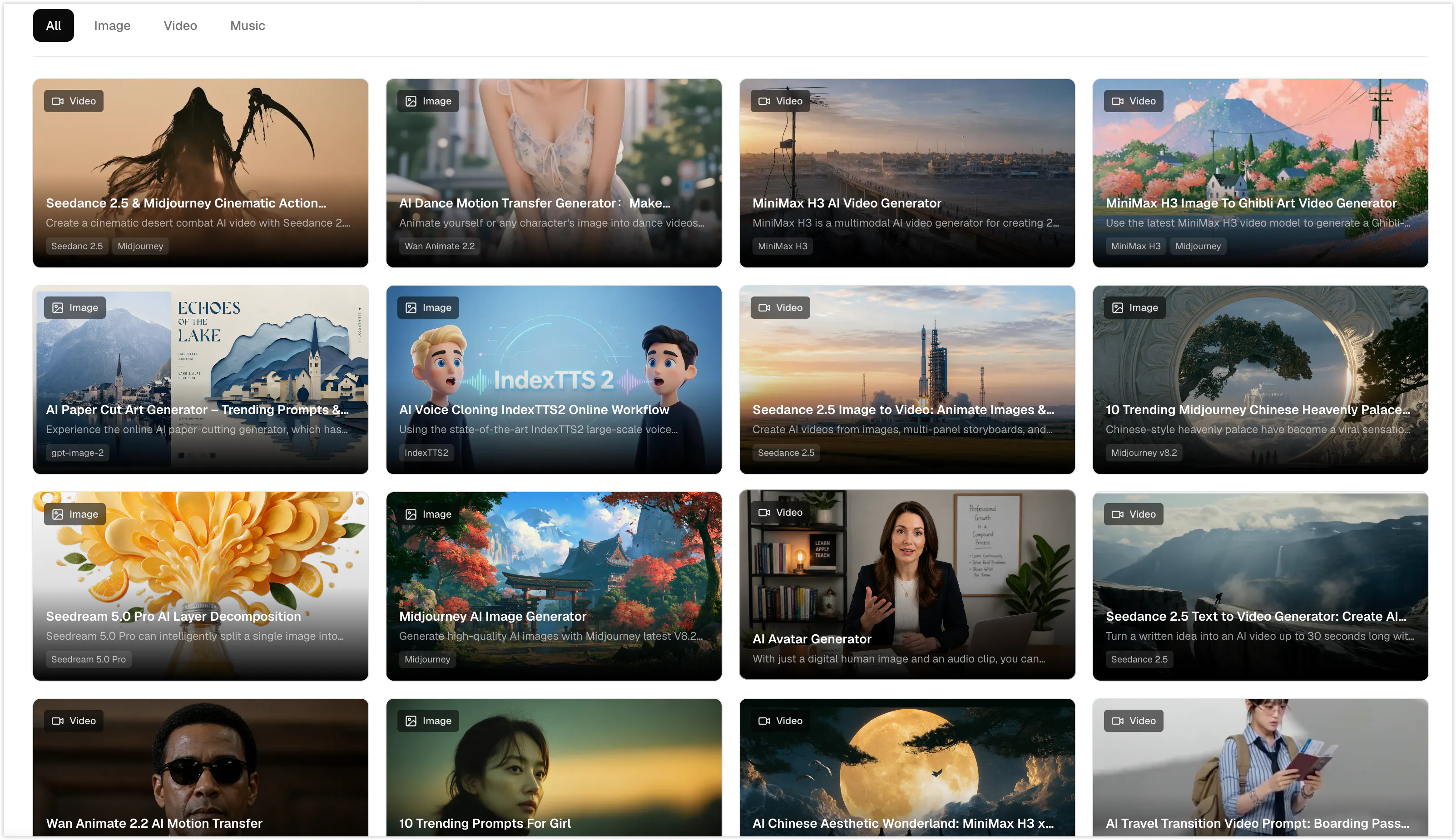
Task: Click the Image badge on Trending Prompts For Girl card
Action: coord(428,721)
